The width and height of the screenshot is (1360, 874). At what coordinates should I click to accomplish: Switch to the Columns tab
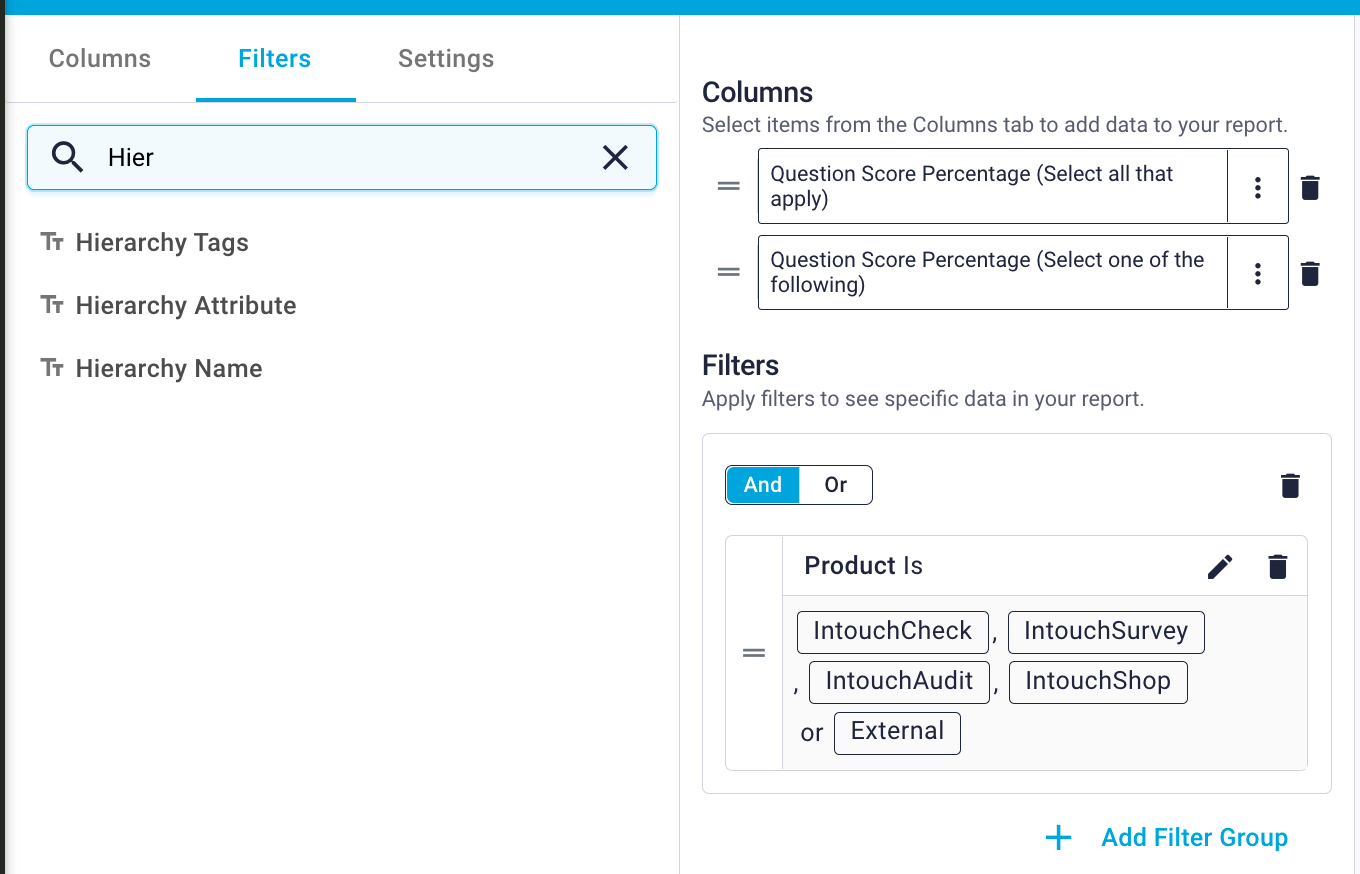pos(100,59)
